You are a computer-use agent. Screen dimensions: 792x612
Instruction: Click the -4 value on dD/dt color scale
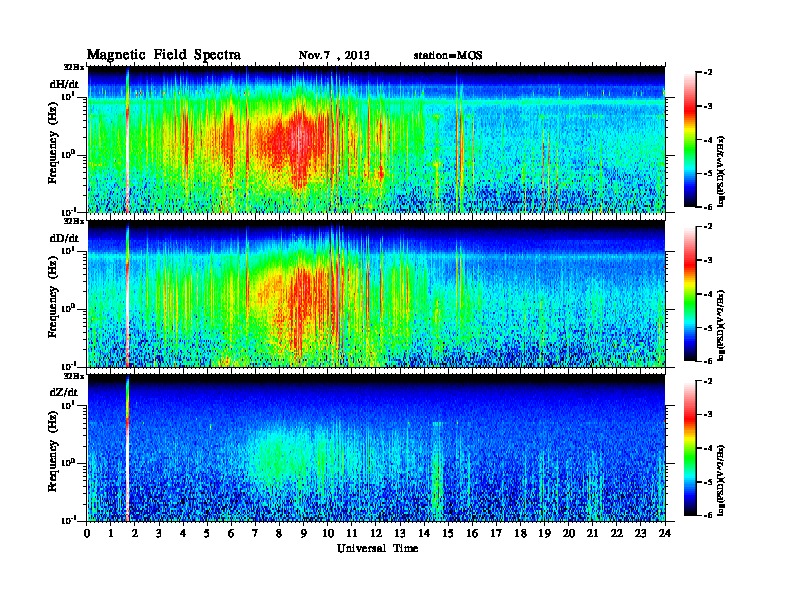tap(708, 294)
